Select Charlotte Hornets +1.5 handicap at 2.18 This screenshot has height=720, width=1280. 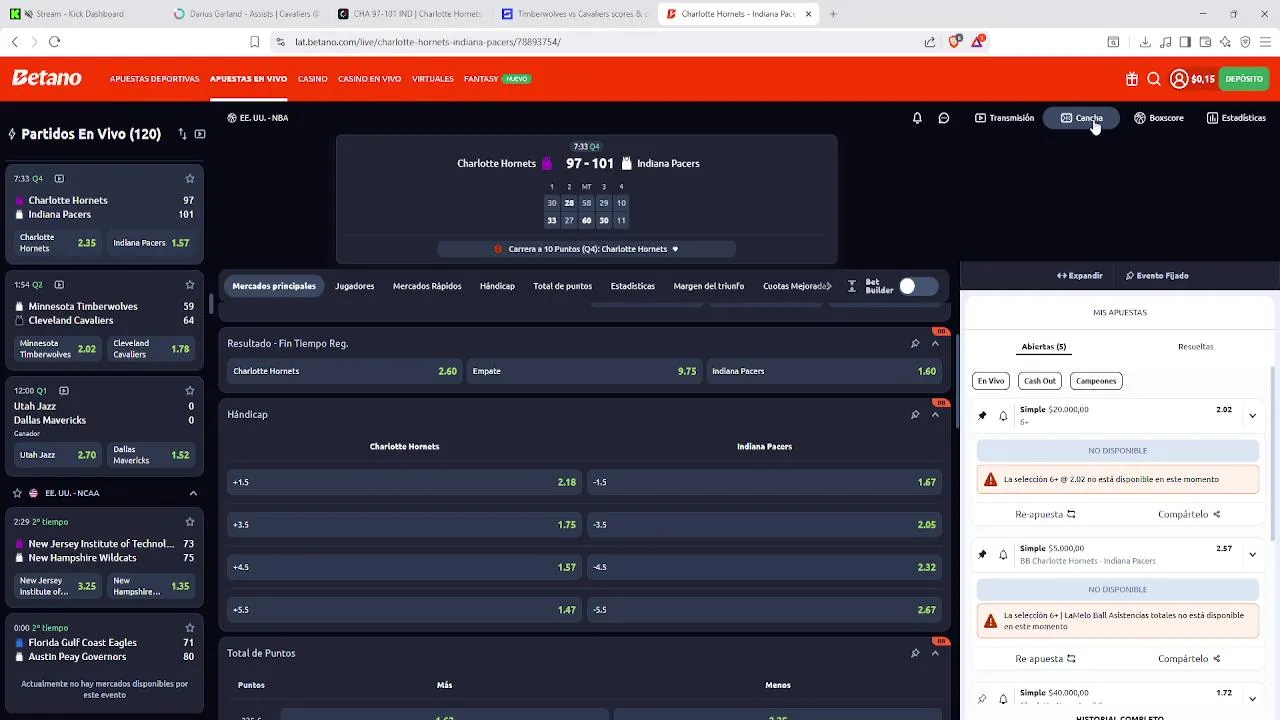point(404,482)
